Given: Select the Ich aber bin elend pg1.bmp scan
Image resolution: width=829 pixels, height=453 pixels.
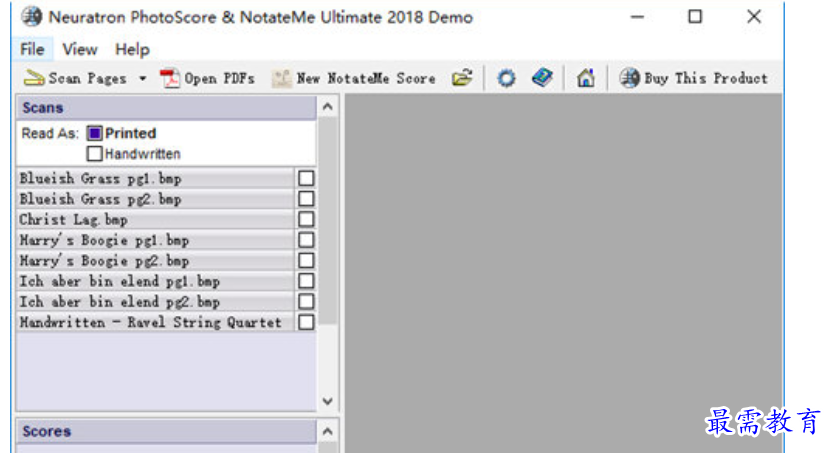Looking at the screenshot, I should coord(155,281).
